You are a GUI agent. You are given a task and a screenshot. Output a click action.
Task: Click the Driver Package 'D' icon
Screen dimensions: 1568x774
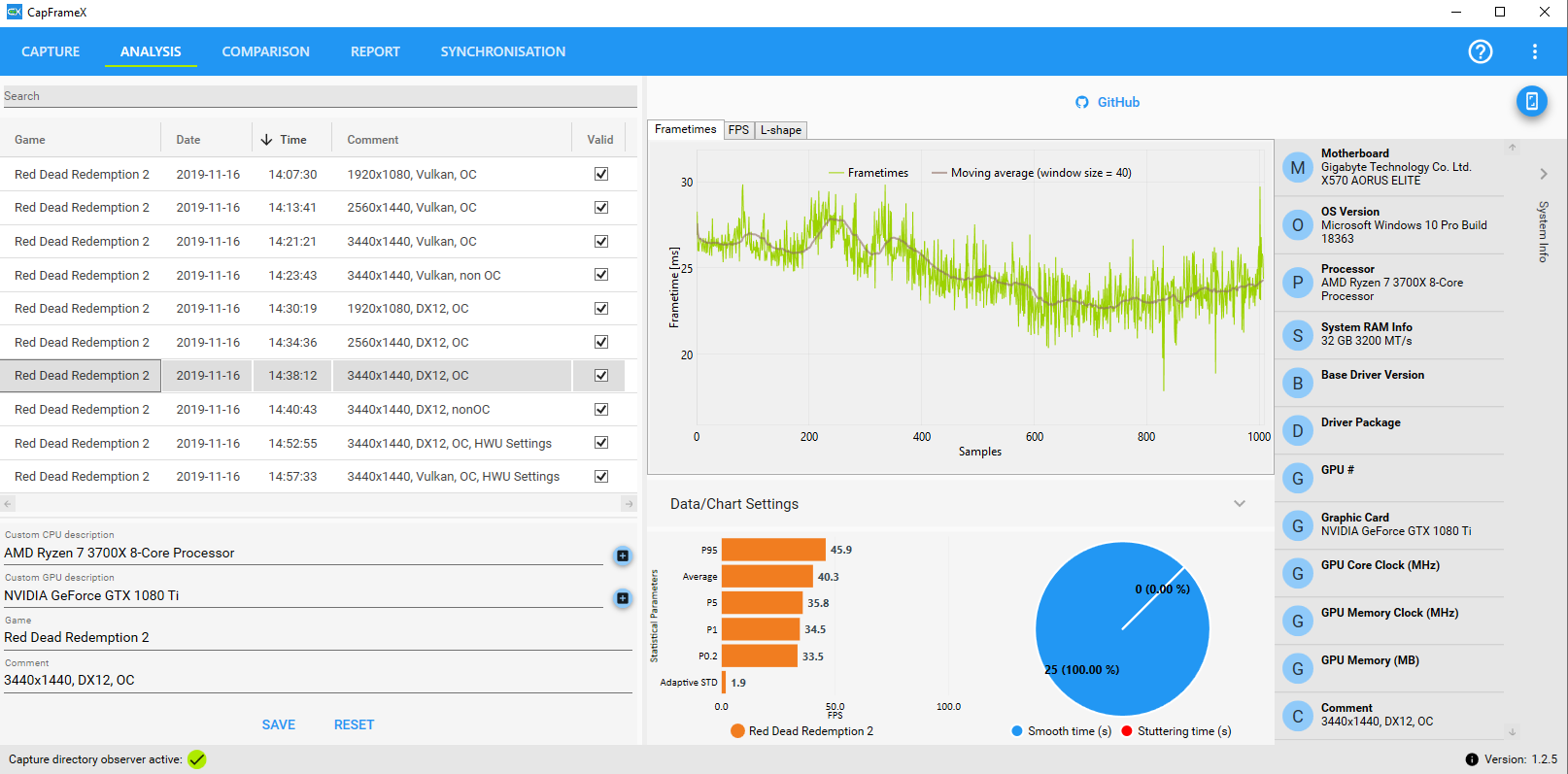coord(1297,430)
